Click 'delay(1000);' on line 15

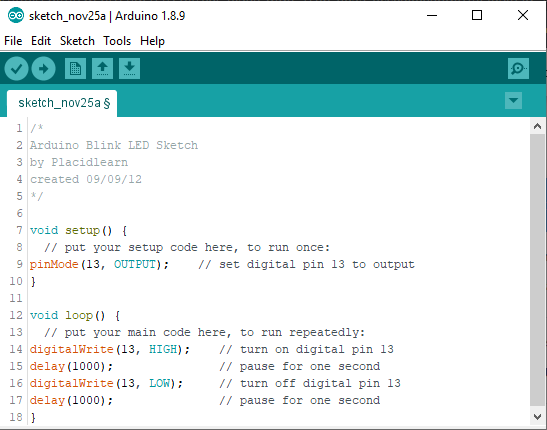tap(72, 367)
